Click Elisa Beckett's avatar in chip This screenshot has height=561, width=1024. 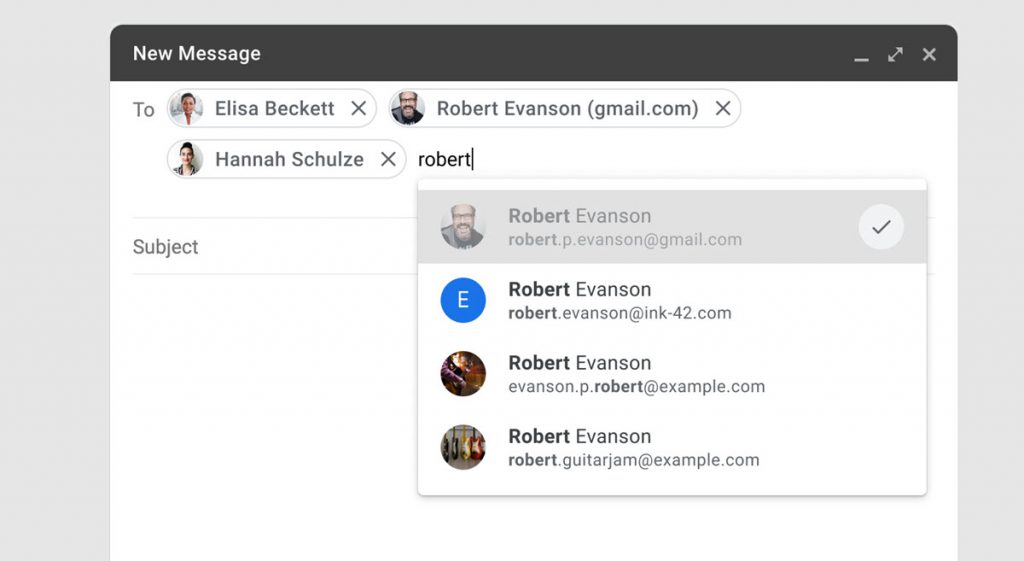[186, 108]
